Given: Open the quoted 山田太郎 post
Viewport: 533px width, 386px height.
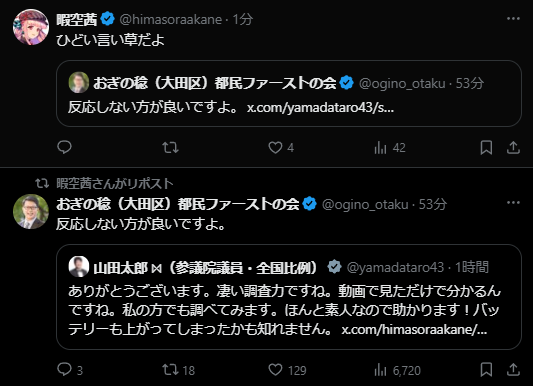Looking at the screenshot, I should [x=289, y=297].
